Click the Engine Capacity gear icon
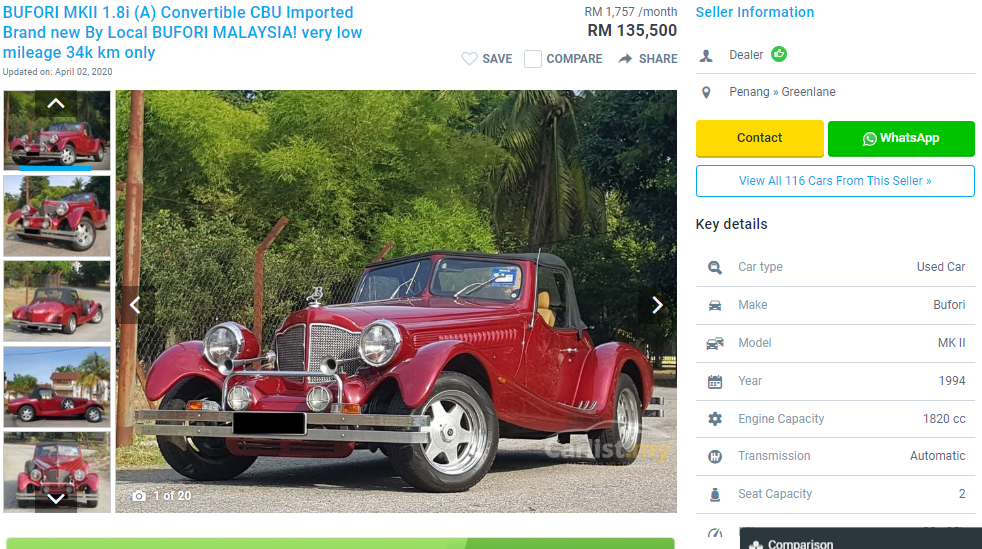This screenshot has height=549, width=982. tap(715, 419)
